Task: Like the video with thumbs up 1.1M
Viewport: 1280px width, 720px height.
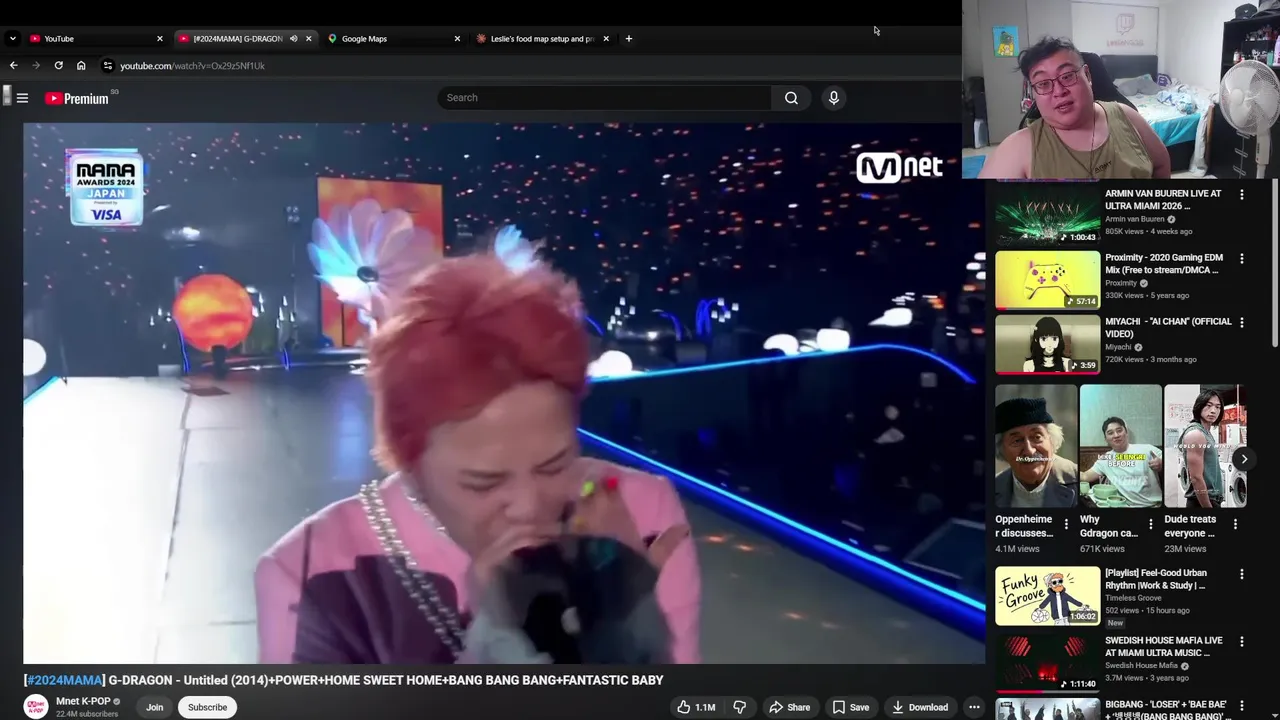Action: point(695,707)
